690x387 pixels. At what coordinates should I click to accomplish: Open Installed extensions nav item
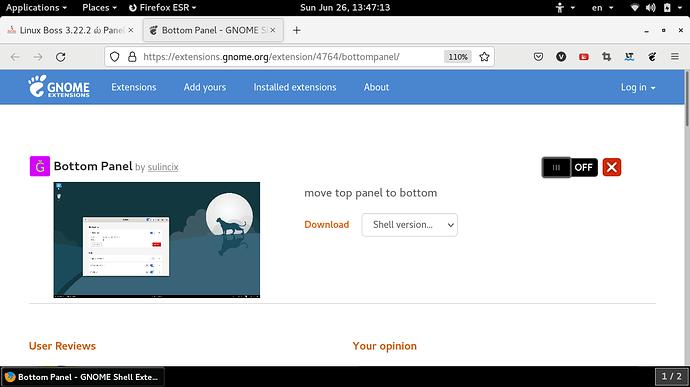[295, 87]
